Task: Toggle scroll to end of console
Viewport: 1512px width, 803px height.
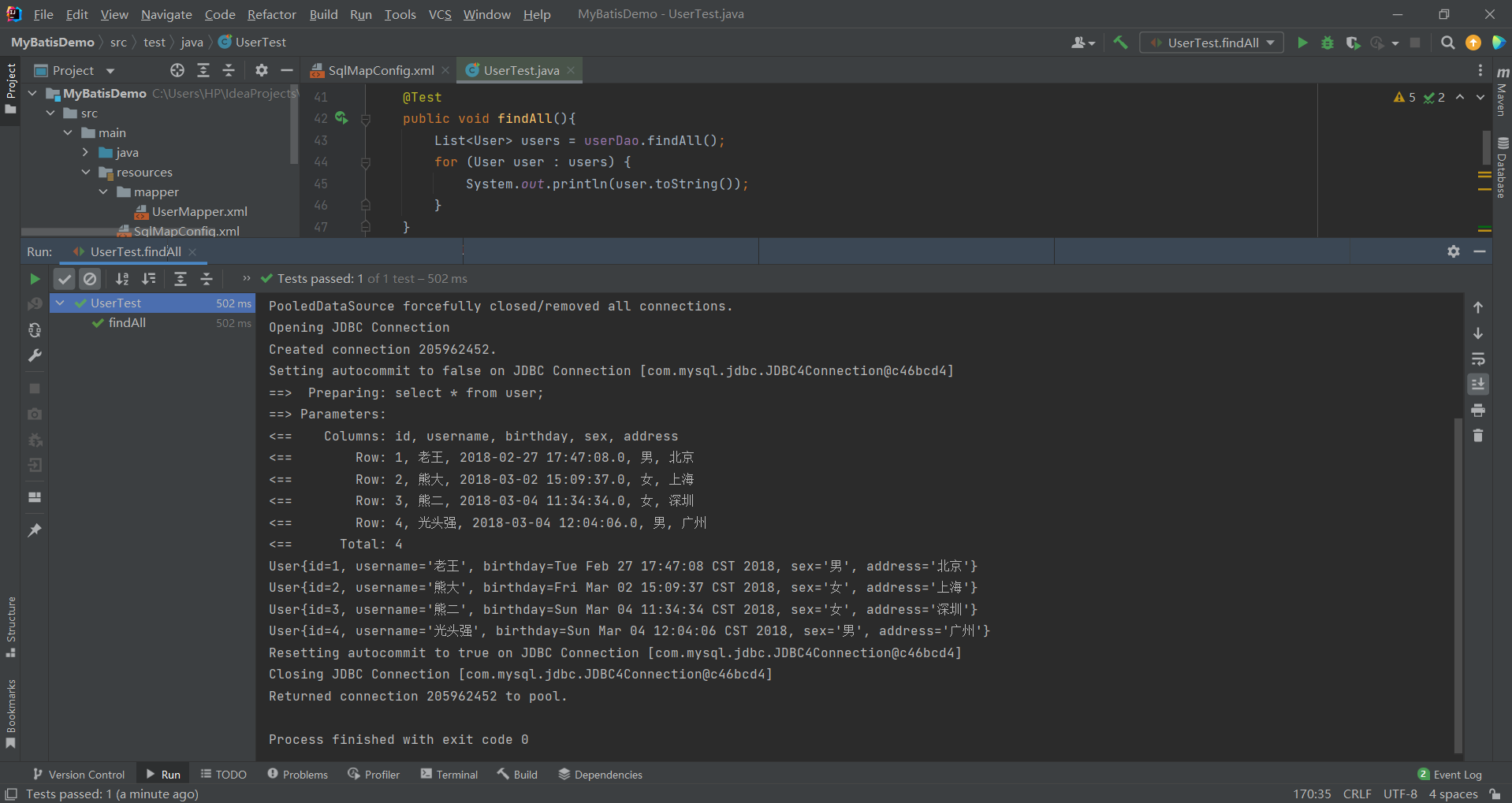Action: point(1478,385)
